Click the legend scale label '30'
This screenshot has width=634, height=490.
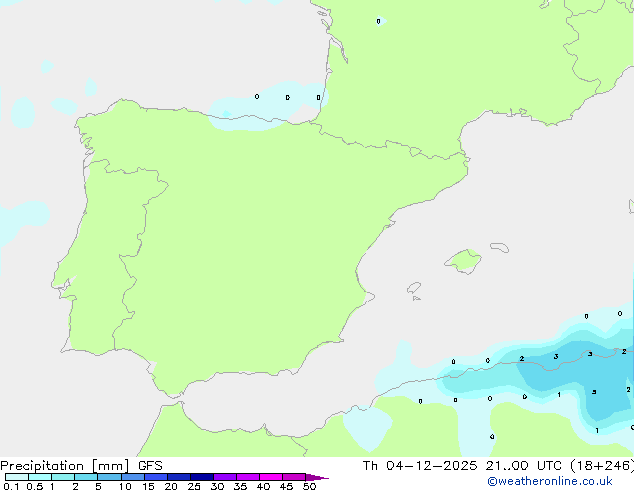(217, 486)
